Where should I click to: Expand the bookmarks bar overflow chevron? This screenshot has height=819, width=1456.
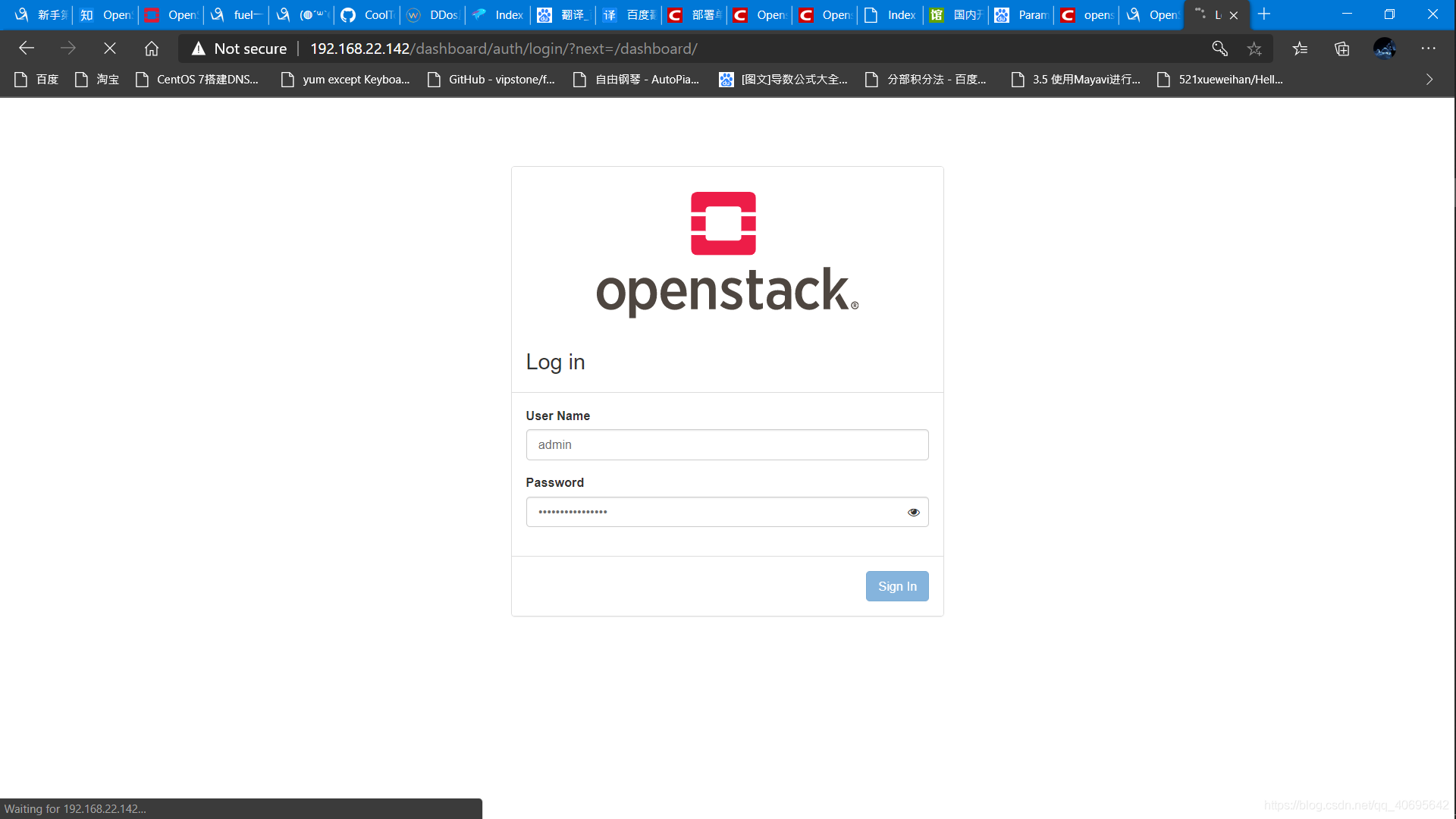[x=1429, y=79]
